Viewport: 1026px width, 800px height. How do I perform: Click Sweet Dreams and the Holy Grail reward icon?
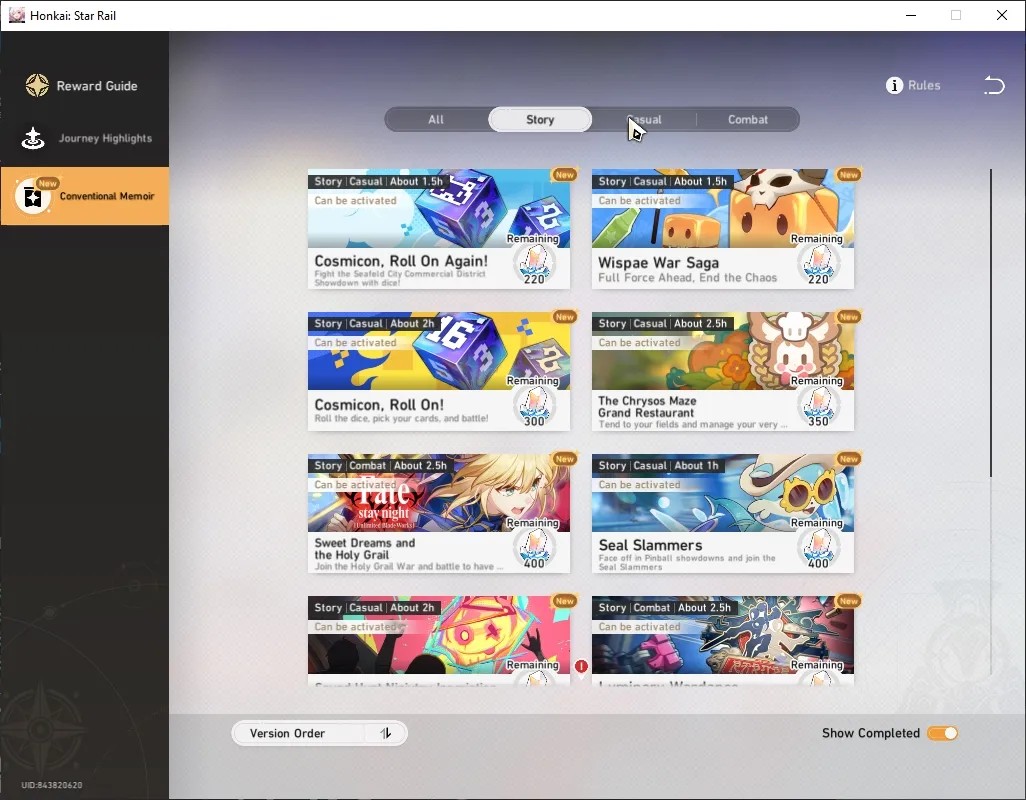click(535, 549)
